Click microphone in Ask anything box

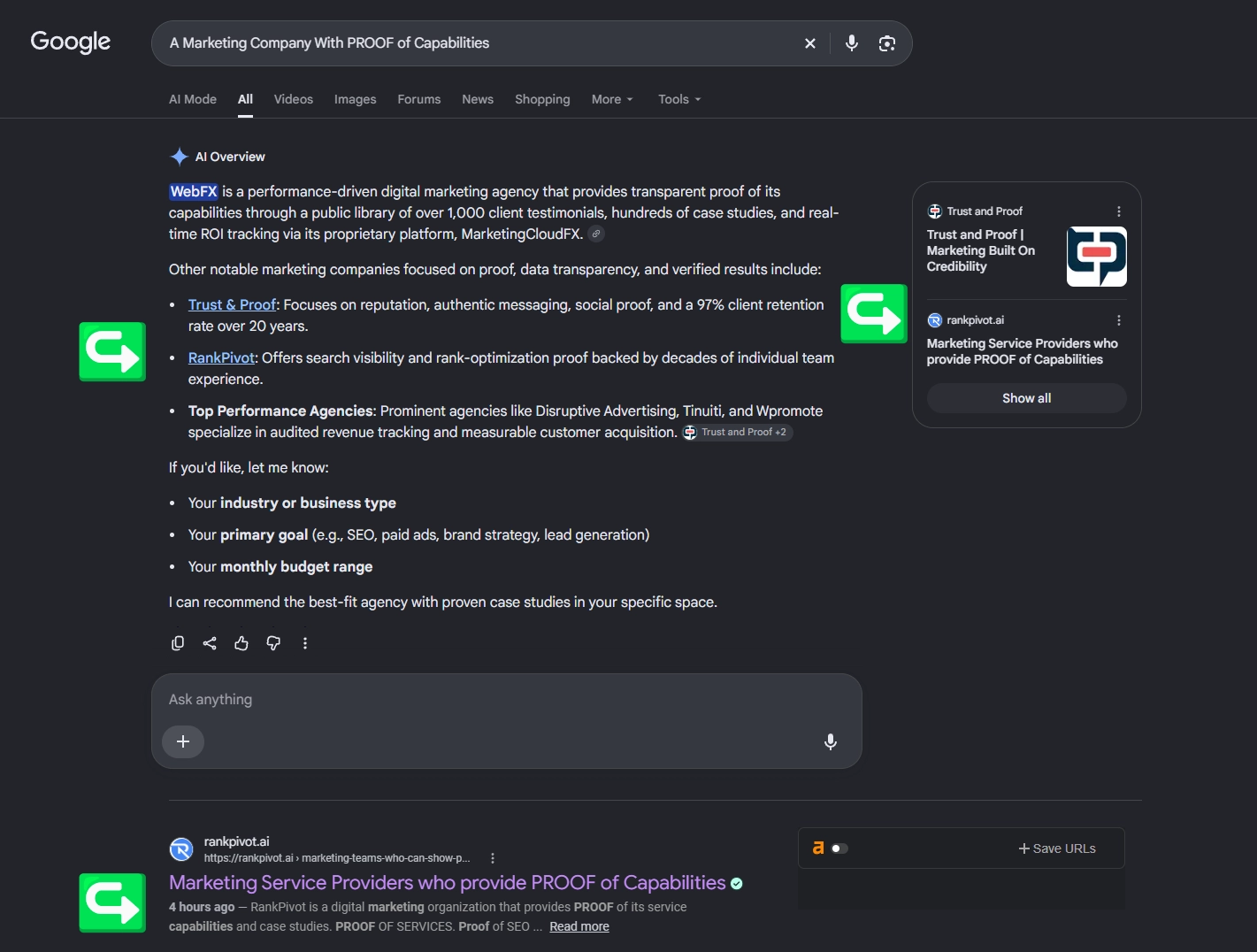click(x=830, y=741)
